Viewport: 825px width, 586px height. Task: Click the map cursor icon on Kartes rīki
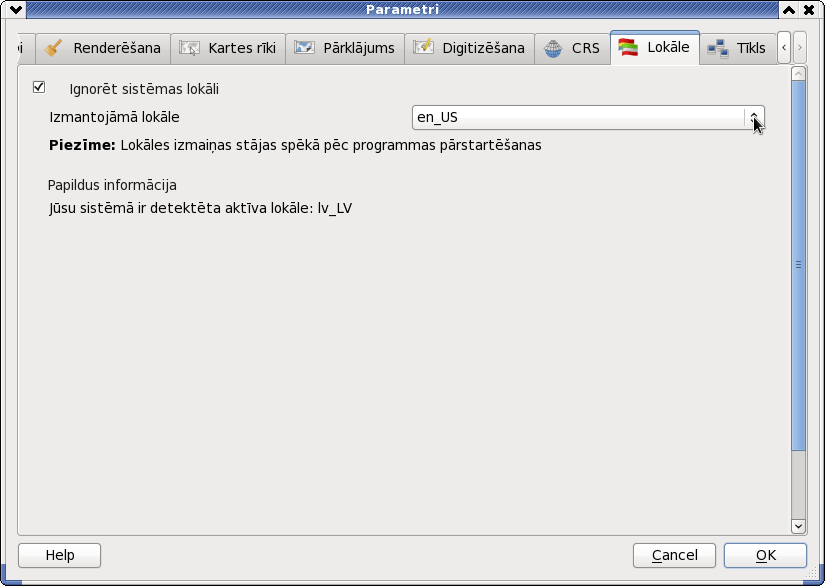189,48
